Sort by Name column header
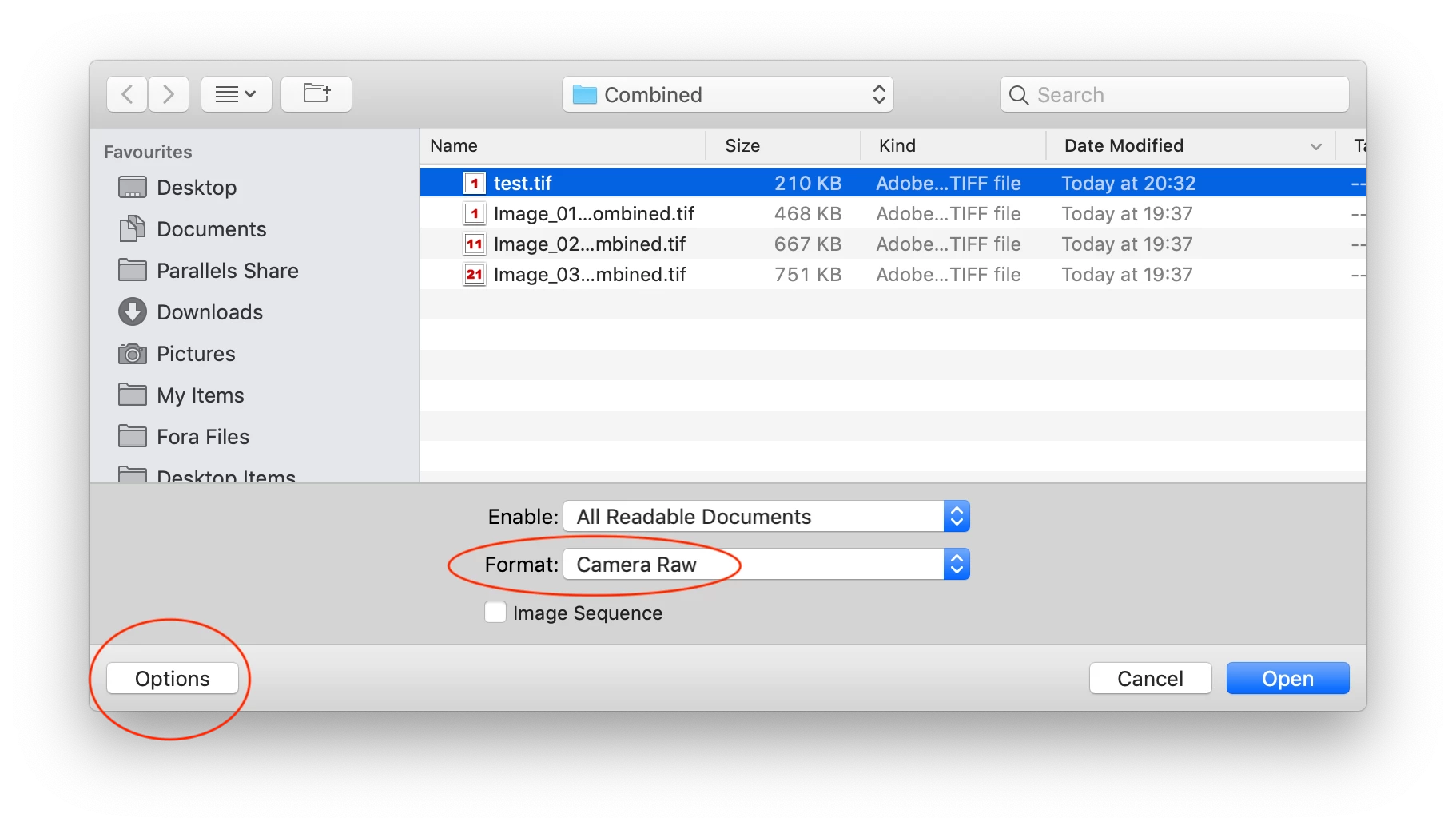Screen dimensions: 1456x829 coord(563,146)
